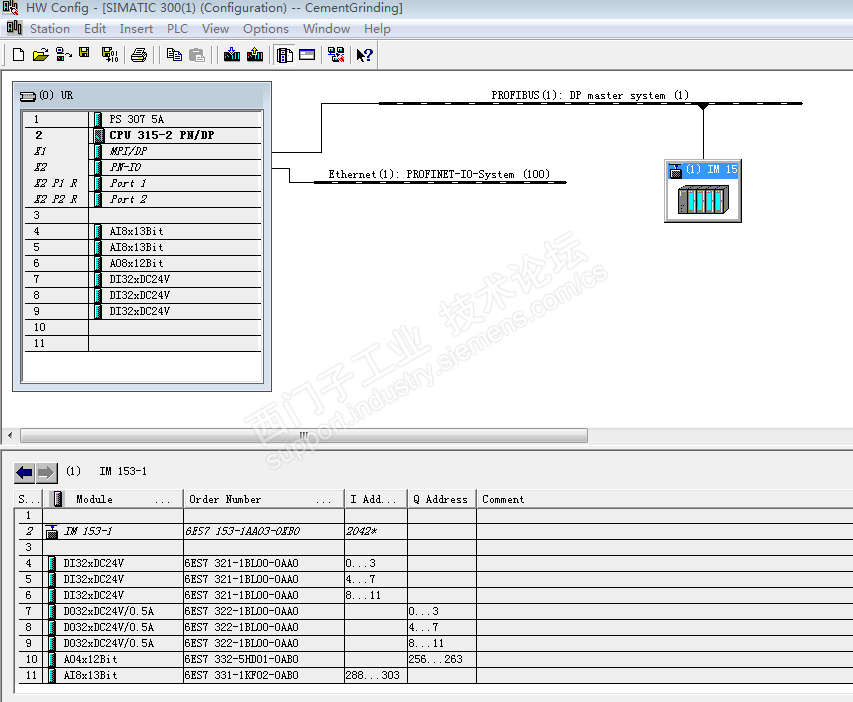The height and width of the screenshot is (702, 853).
Task: Select the AO8x12Bit module in slot 6
Action: (143, 263)
